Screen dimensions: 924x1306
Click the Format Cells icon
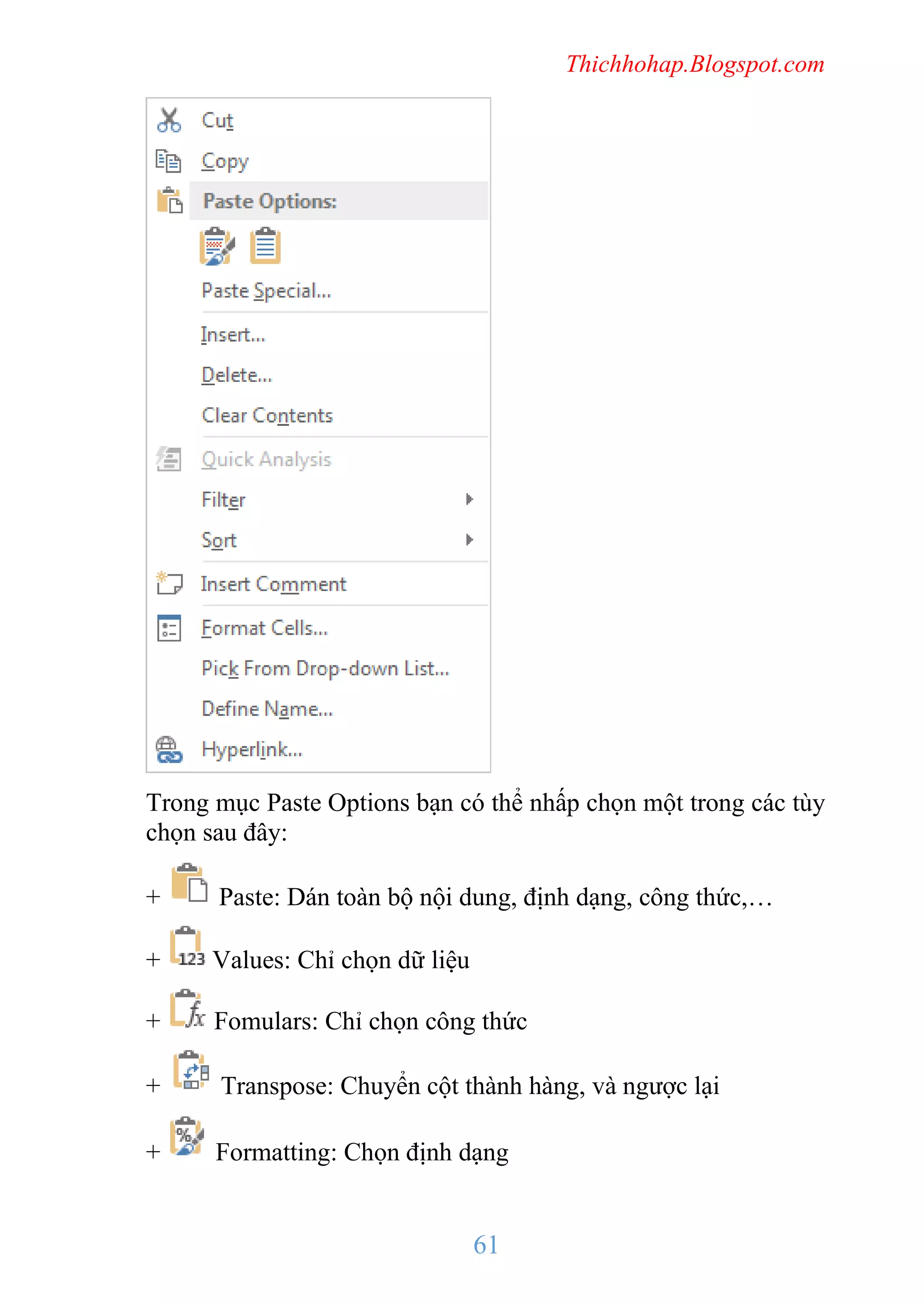169,628
